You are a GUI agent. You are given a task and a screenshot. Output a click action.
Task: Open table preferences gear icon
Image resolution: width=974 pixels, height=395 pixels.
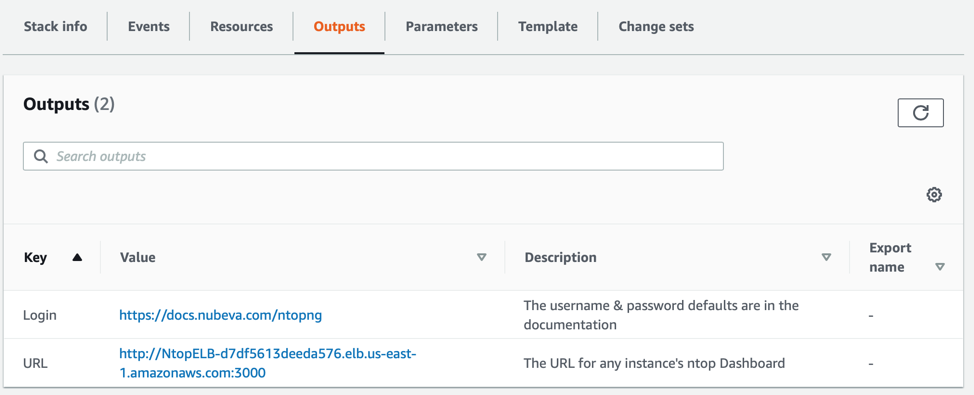coord(934,195)
